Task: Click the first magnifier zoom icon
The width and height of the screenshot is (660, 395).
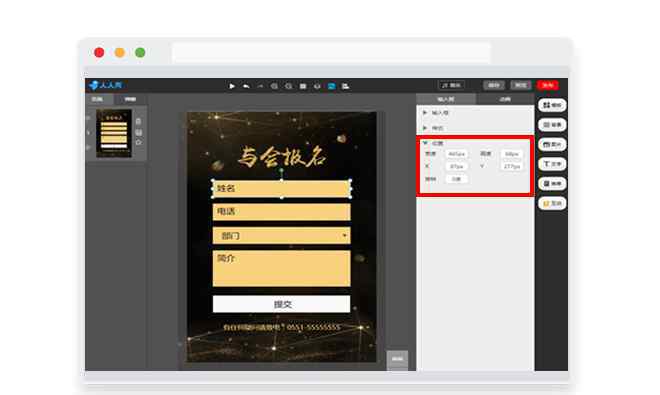Action: (274, 86)
